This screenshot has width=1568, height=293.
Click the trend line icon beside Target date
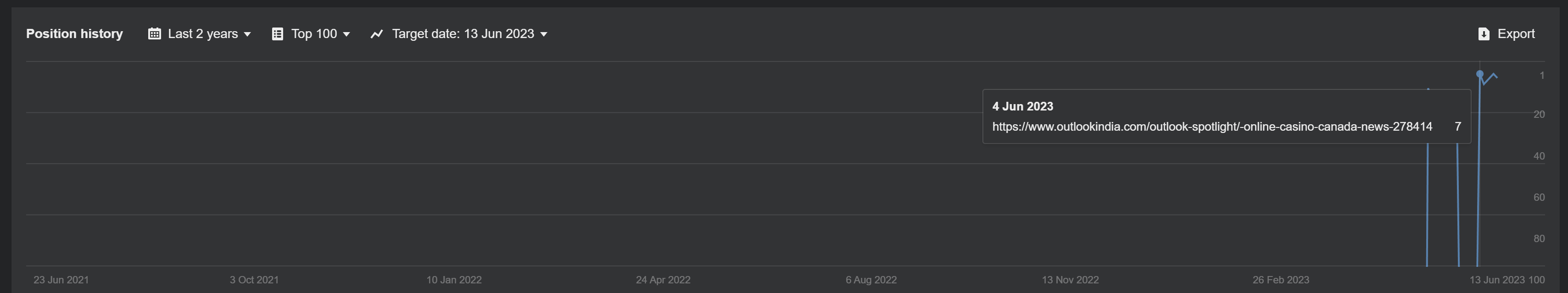tap(377, 34)
